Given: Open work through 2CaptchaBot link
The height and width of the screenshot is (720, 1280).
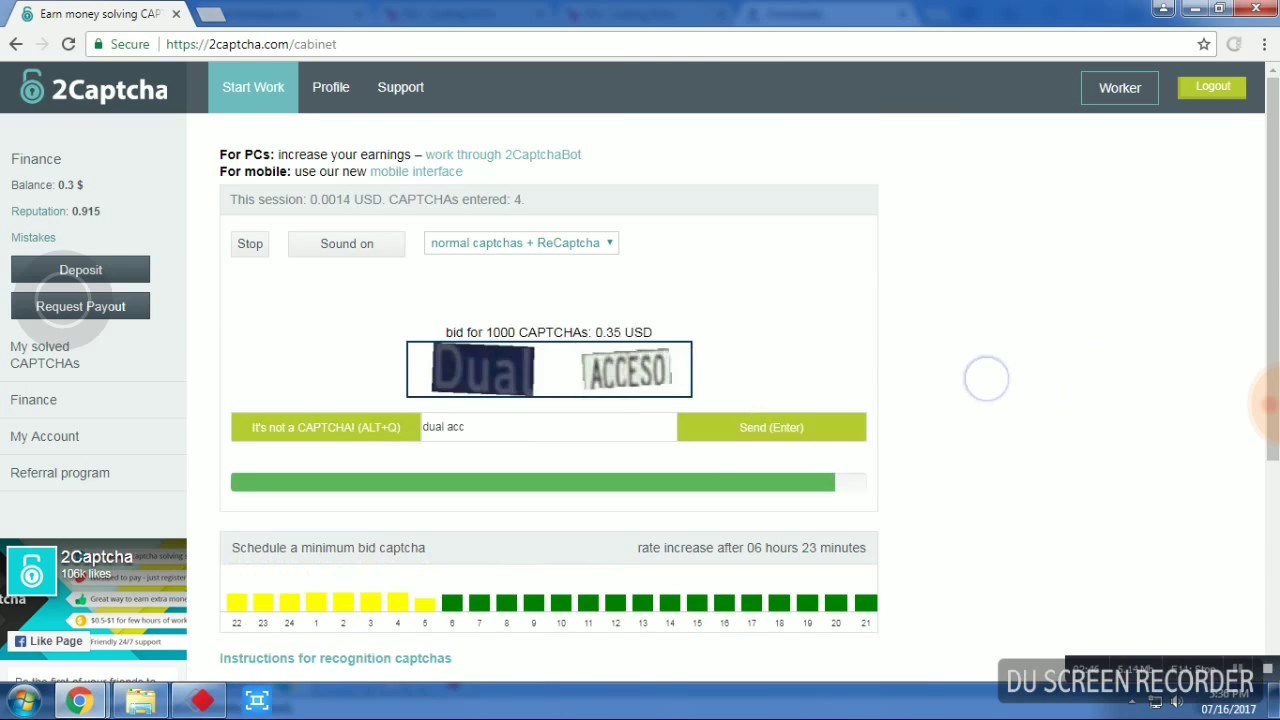Looking at the screenshot, I should (x=503, y=155).
